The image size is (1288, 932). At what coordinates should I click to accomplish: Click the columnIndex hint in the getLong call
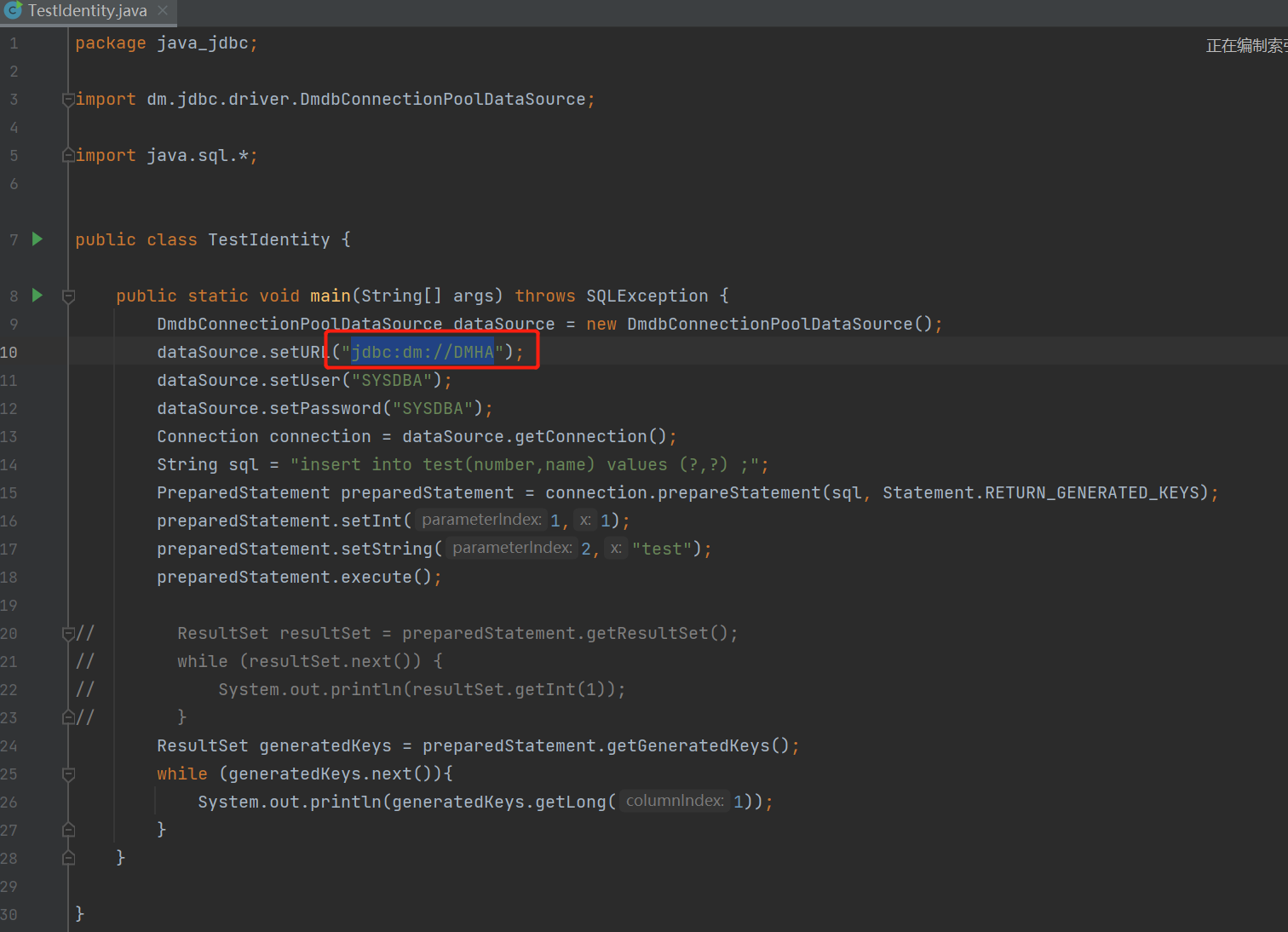click(675, 801)
